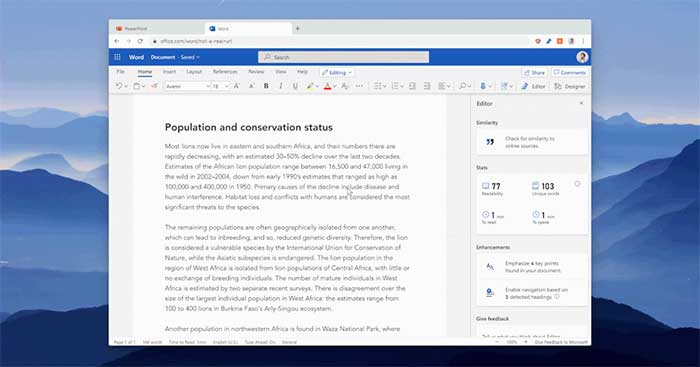This screenshot has height=367, width=700.
Task: Select the References ribbon tab
Action: (x=225, y=71)
